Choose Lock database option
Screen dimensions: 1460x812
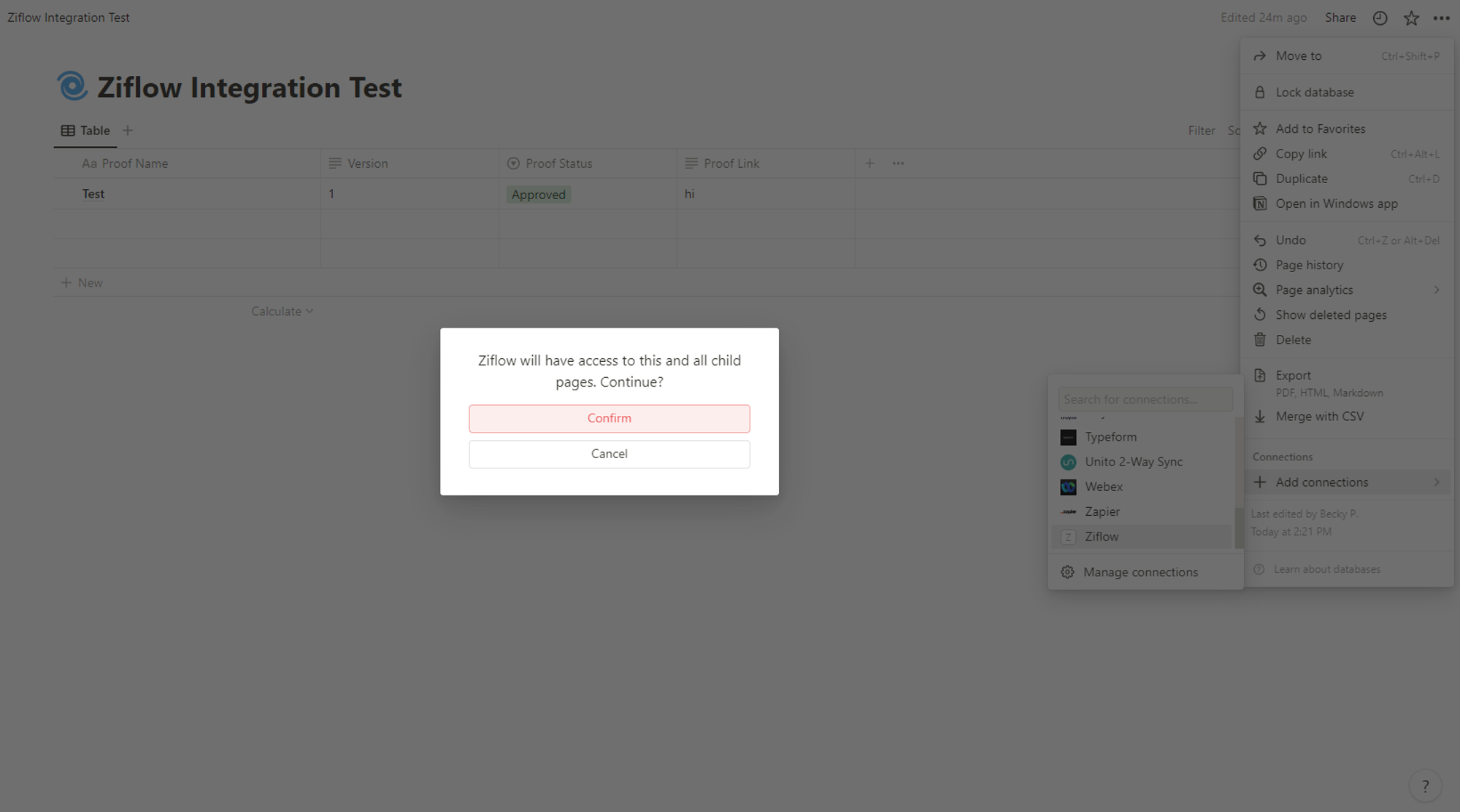coord(1347,93)
